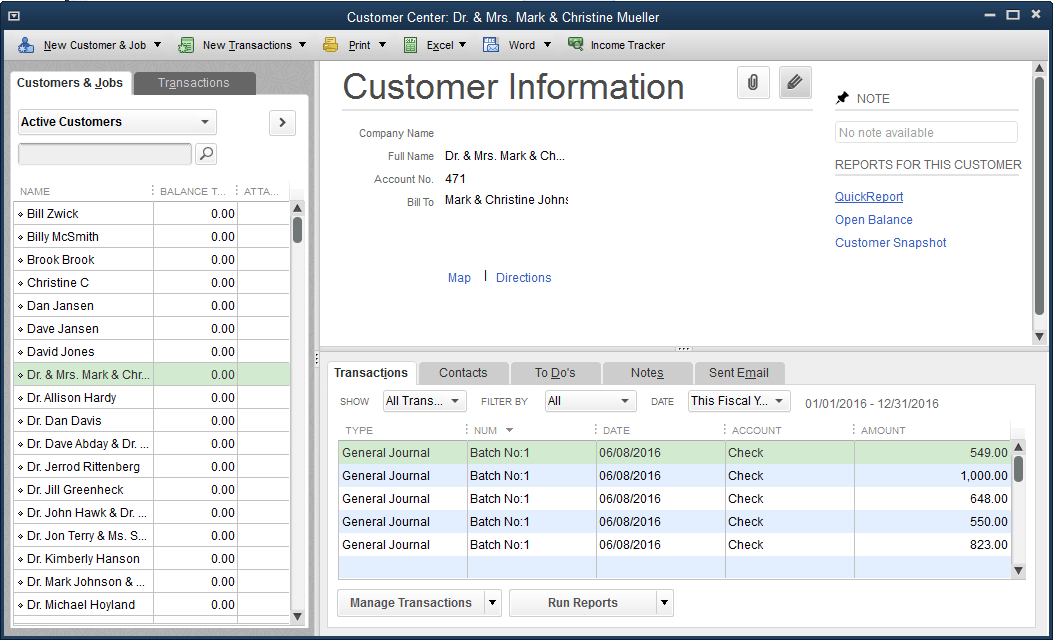Click the New Transactions icon
1053x640 pixels.
pos(186,44)
